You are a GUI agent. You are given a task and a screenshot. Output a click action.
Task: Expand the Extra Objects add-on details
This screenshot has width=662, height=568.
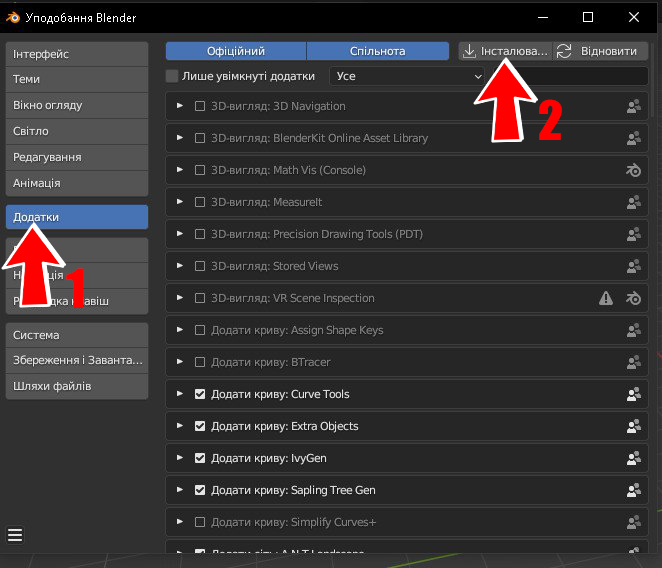tap(180, 426)
